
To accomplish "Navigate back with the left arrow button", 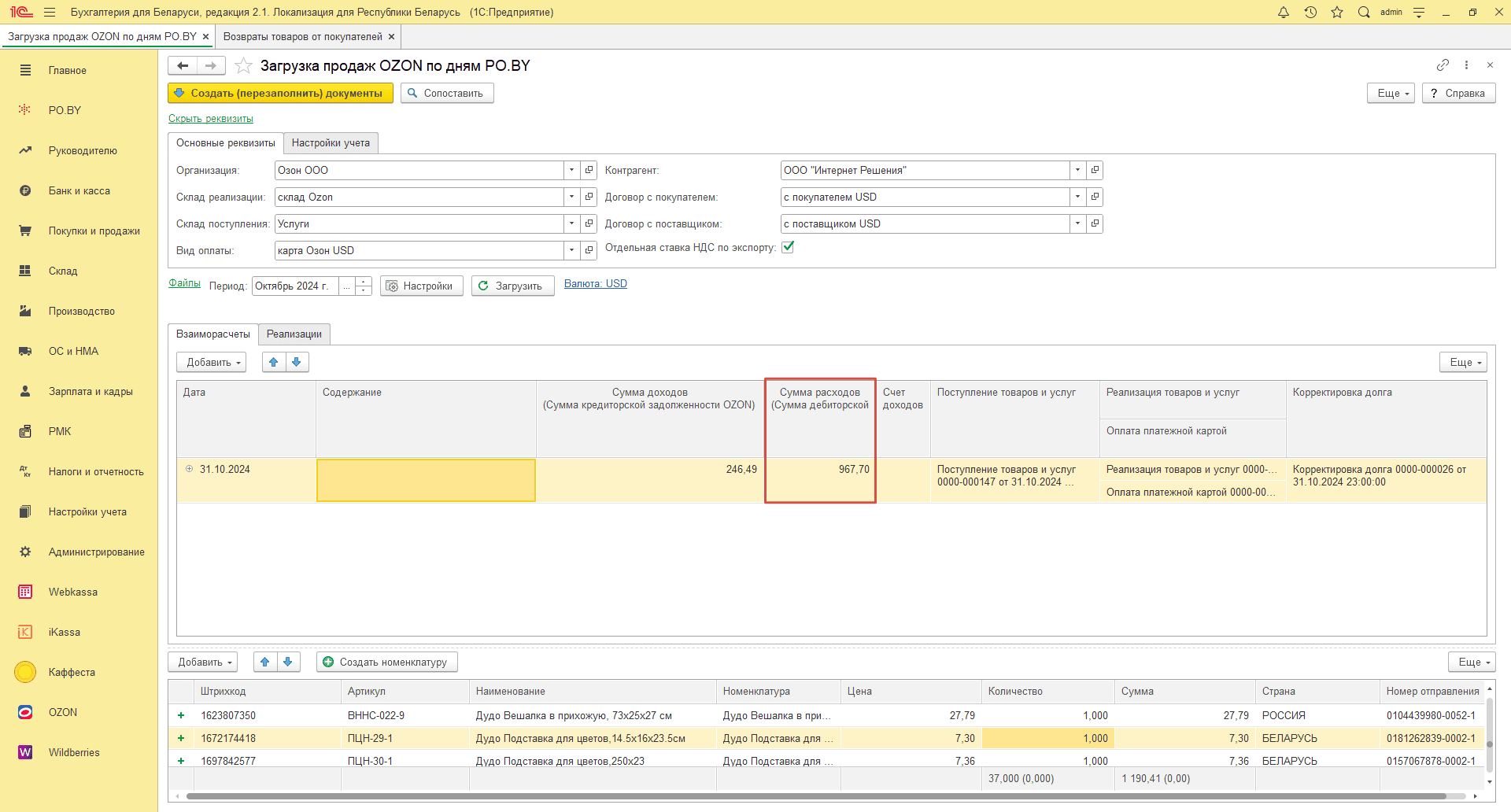I will pos(183,65).
